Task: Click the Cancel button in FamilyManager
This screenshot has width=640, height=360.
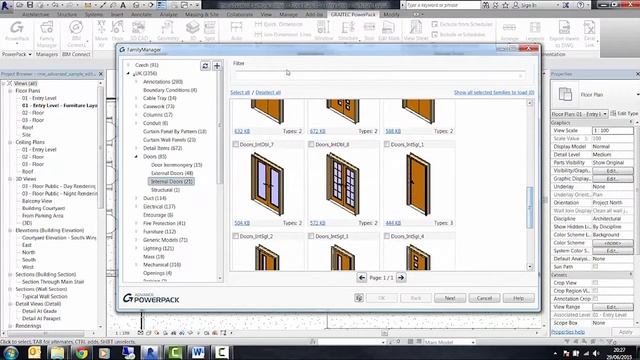Action: pyautogui.click(x=484, y=298)
